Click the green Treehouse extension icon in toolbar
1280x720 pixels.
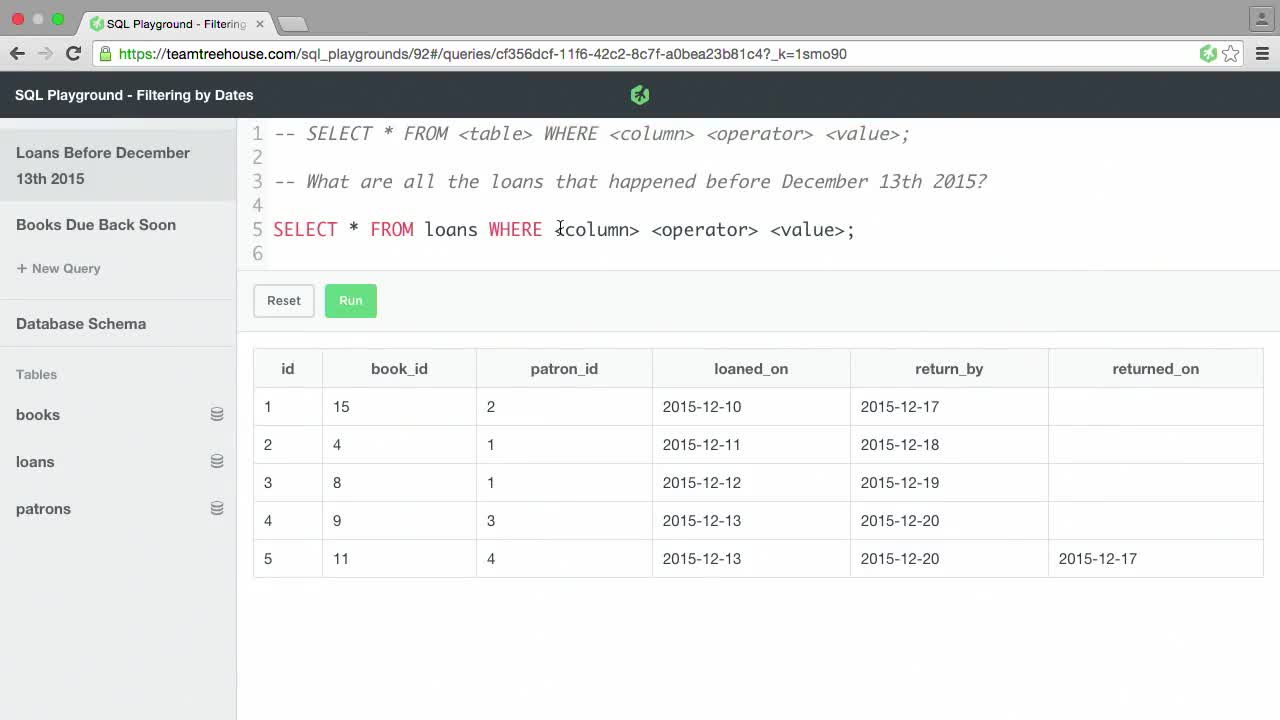pos(1209,54)
